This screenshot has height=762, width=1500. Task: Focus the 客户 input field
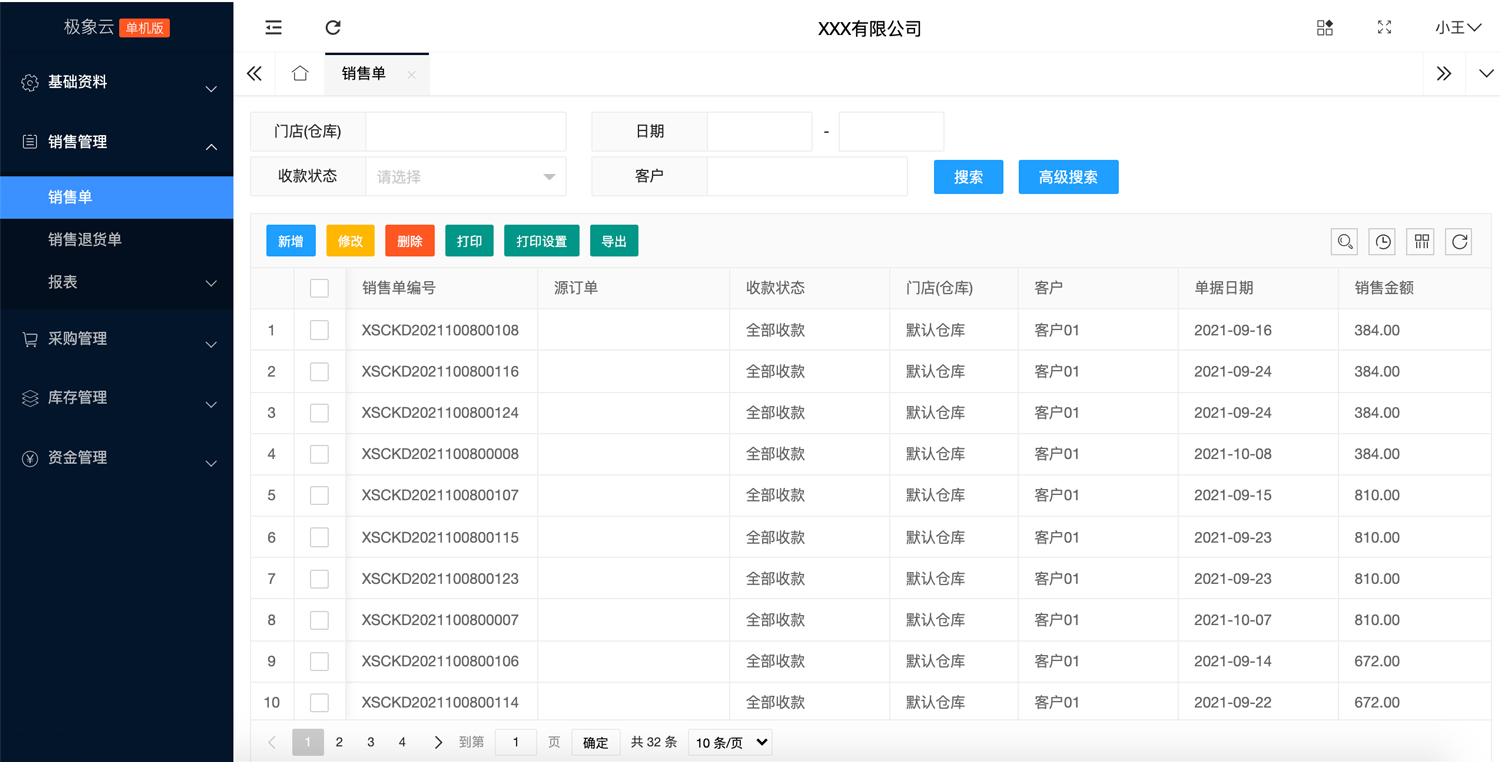coord(807,176)
